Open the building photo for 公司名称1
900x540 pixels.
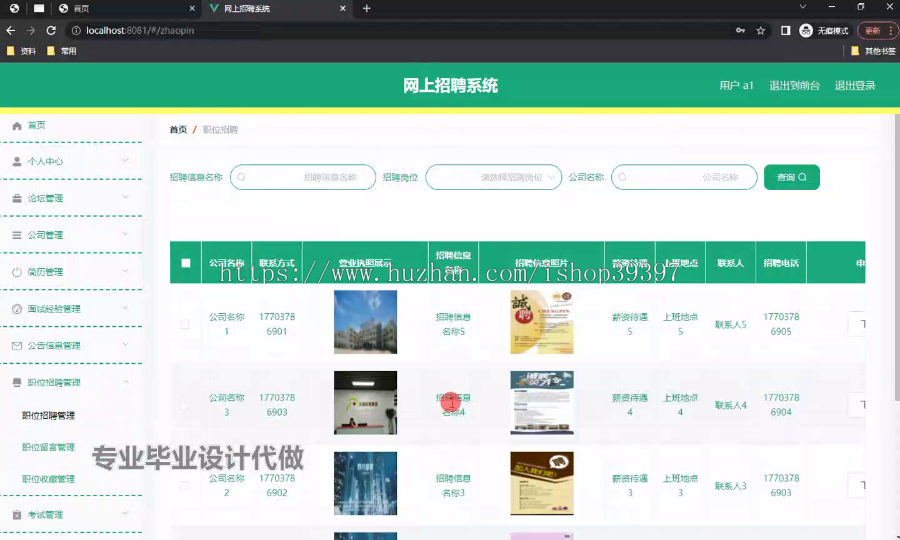click(x=366, y=322)
